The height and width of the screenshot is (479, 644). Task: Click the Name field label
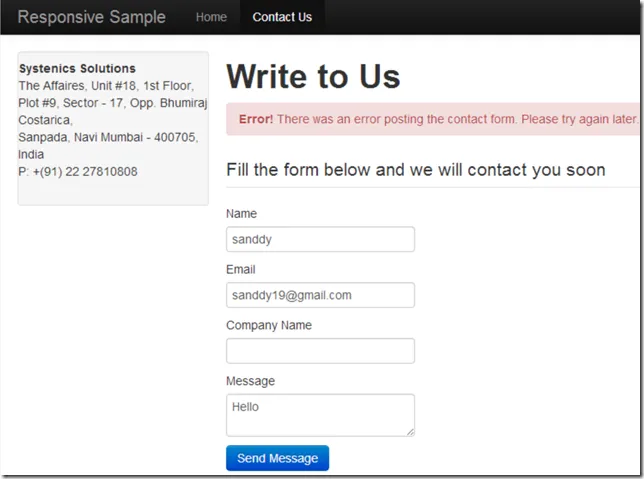pos(241,214)
